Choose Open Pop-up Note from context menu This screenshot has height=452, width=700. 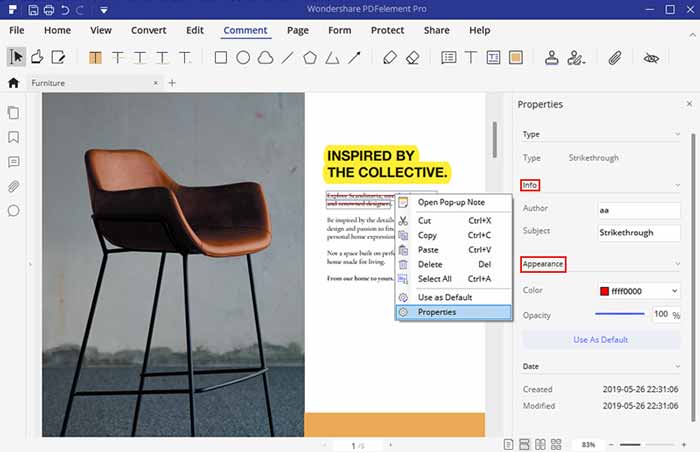pos(453,202)
